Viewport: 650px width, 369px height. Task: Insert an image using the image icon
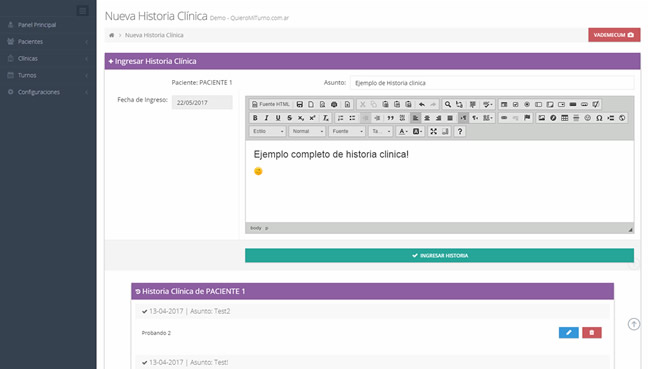(541, 118)
